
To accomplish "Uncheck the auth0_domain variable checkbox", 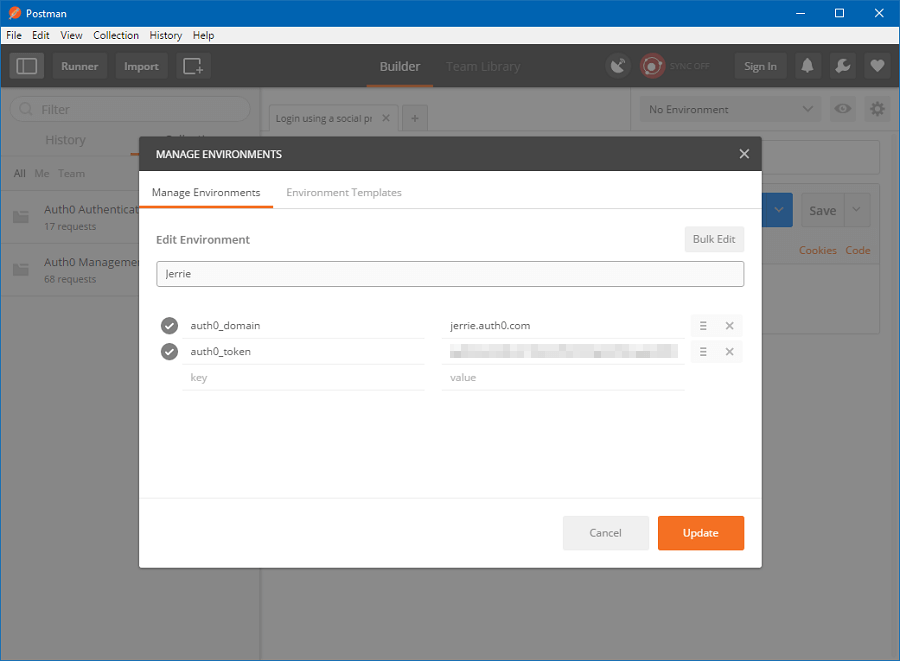I will click(x=169, y=326).
